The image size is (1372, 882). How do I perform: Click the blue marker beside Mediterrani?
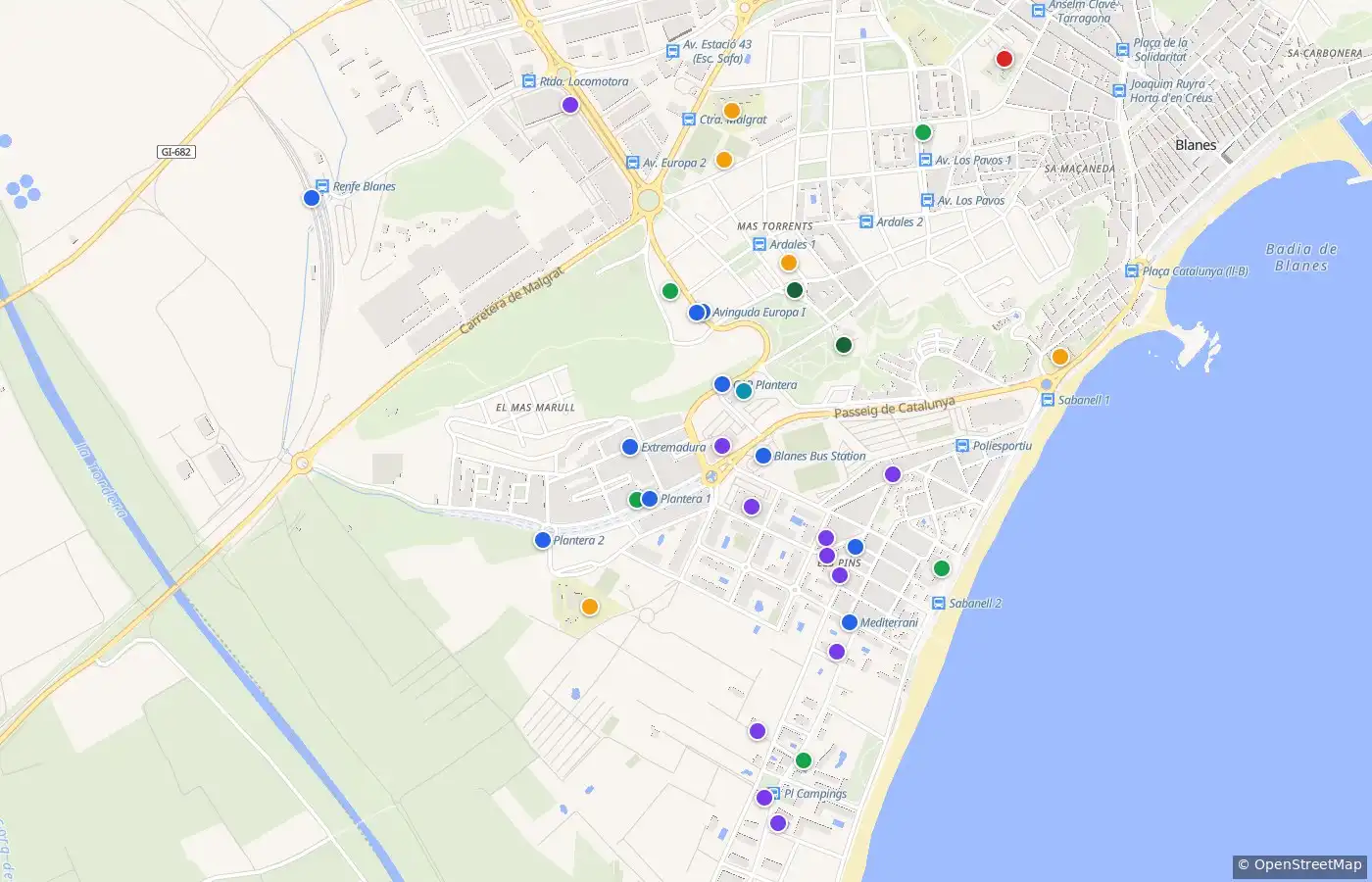[850, 622]
